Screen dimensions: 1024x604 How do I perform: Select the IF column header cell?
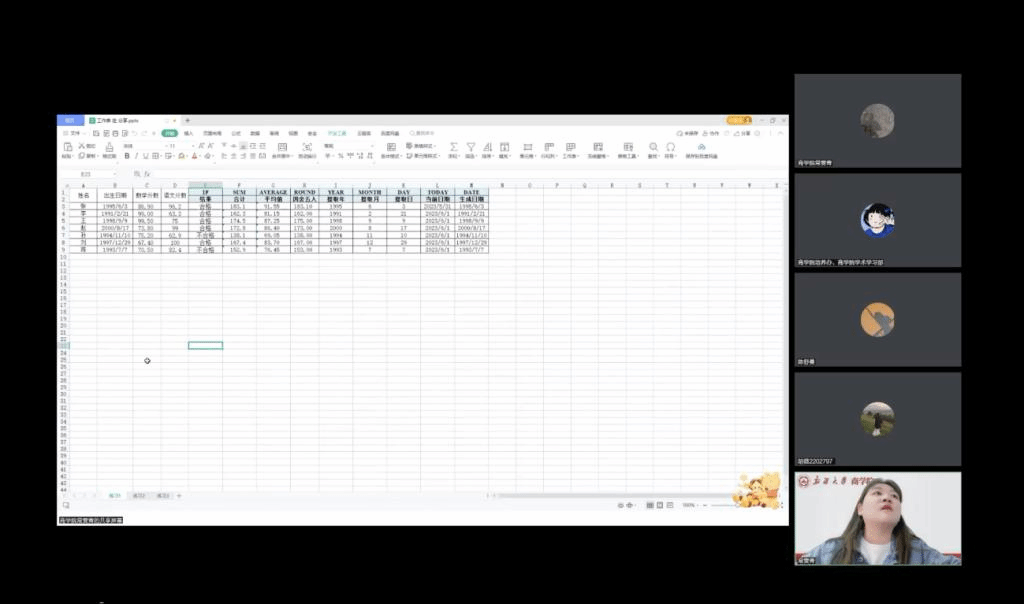coord(205,192)
